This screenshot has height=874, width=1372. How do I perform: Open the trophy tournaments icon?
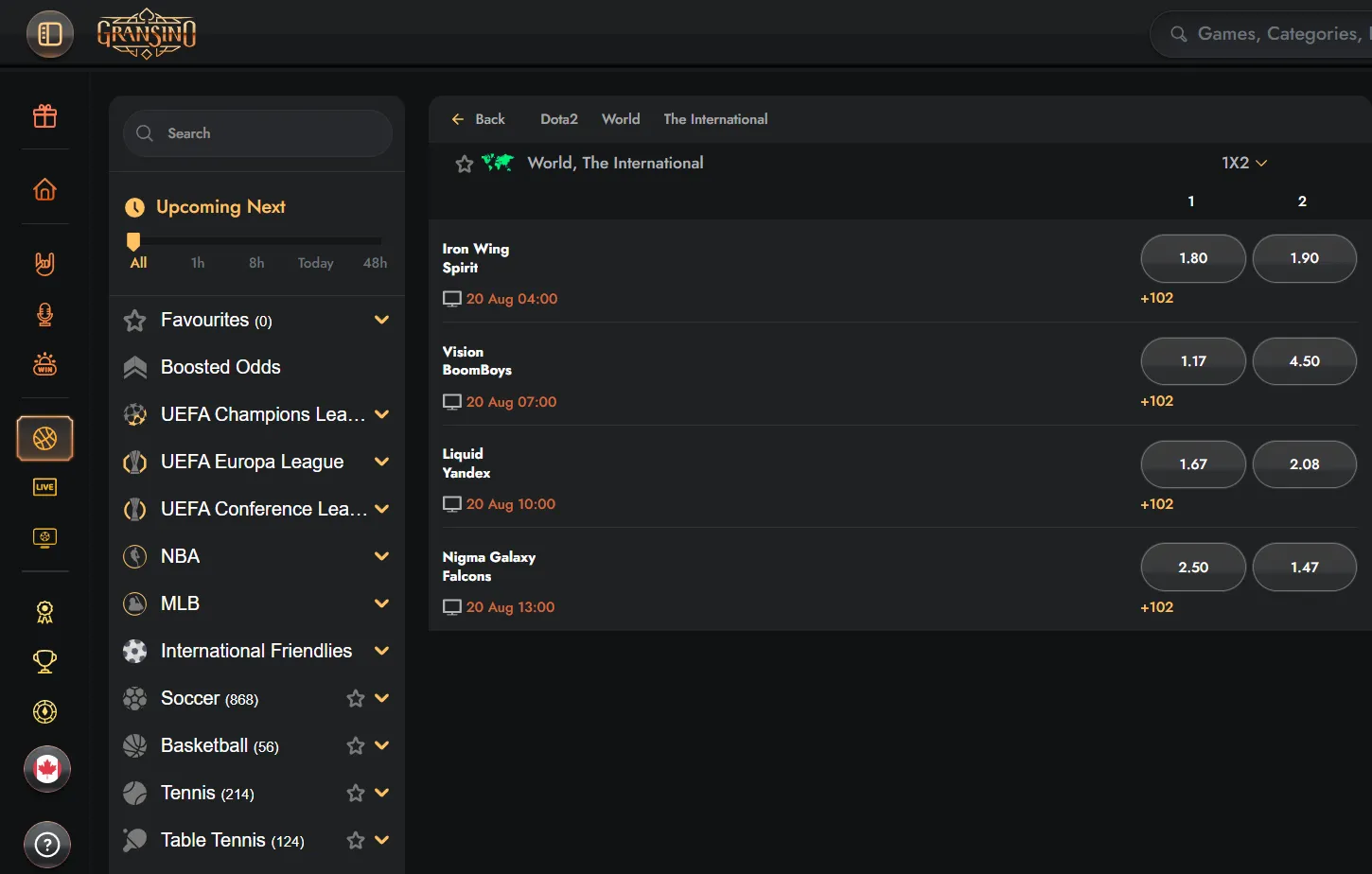click(44, 661)
